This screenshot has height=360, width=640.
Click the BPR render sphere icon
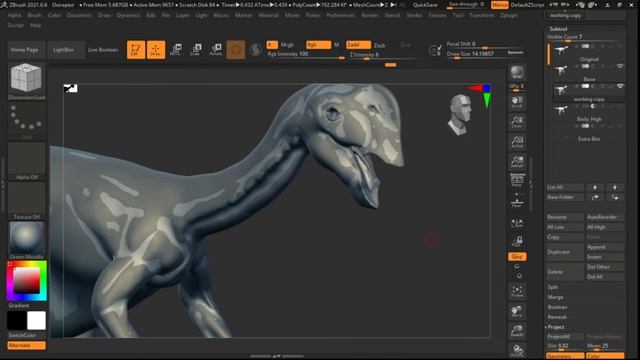point(517,73)
